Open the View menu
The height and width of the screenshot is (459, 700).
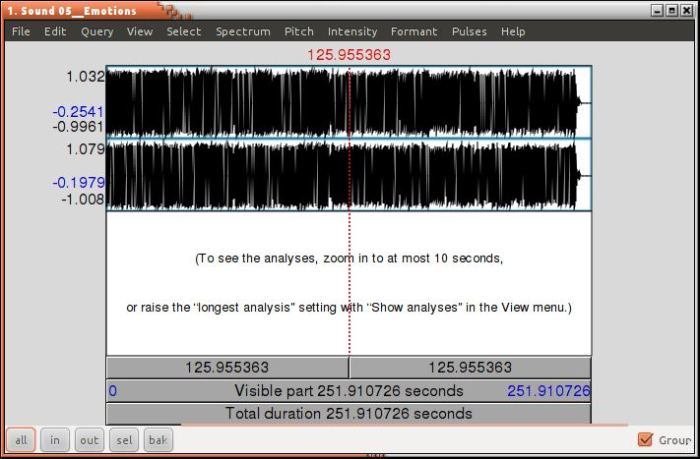pos(139,32)
